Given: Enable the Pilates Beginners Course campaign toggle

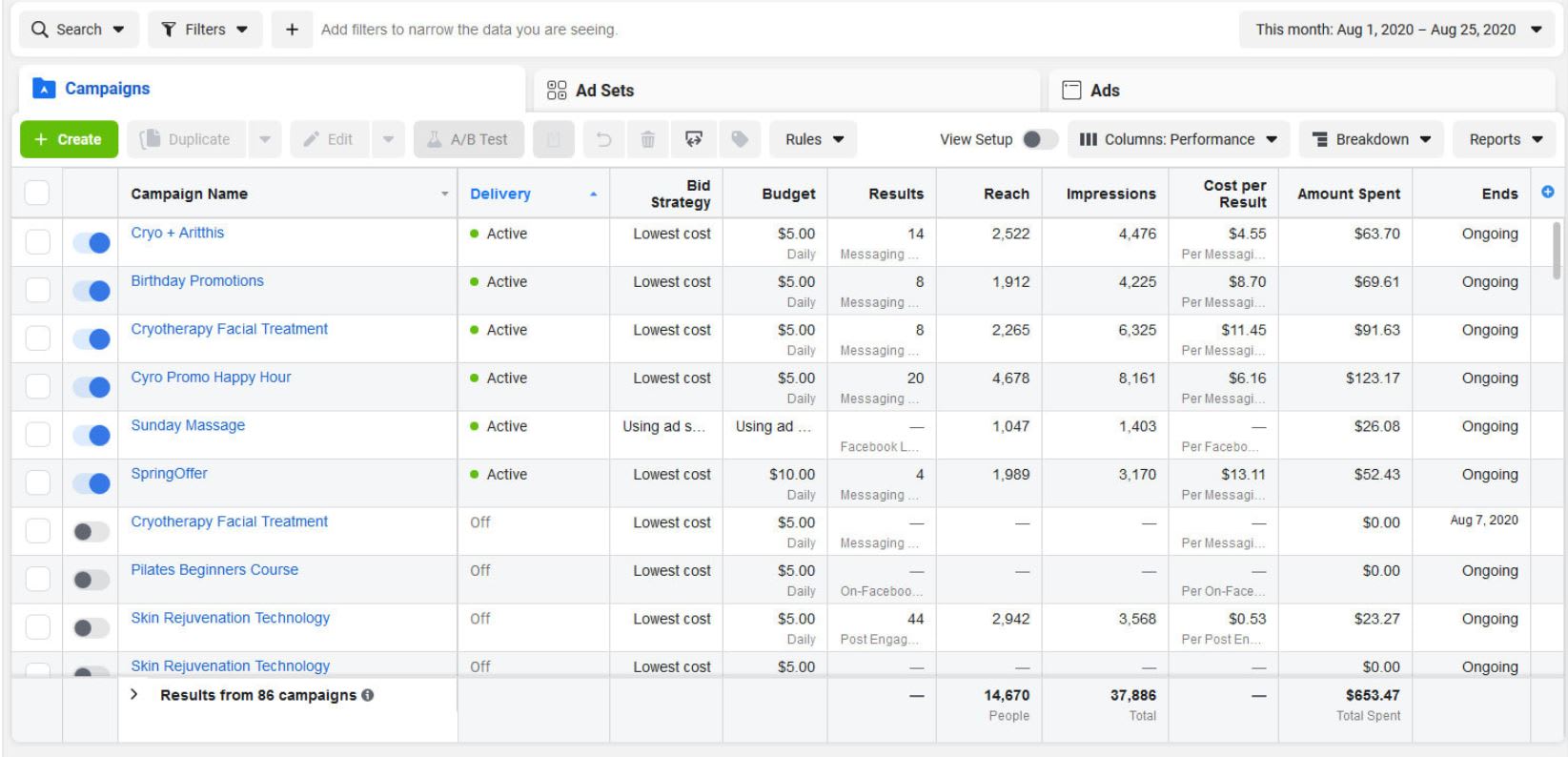Looking at the screenshot, I should pos(92,580).
